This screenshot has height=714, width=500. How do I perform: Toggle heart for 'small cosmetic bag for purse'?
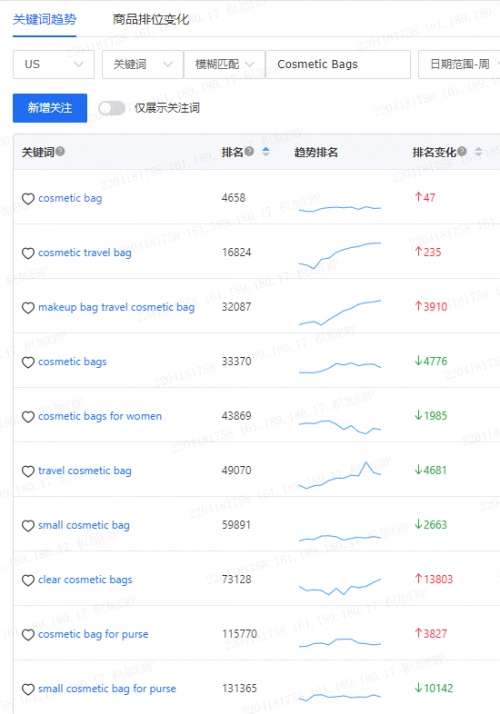(x=28, y=689)
